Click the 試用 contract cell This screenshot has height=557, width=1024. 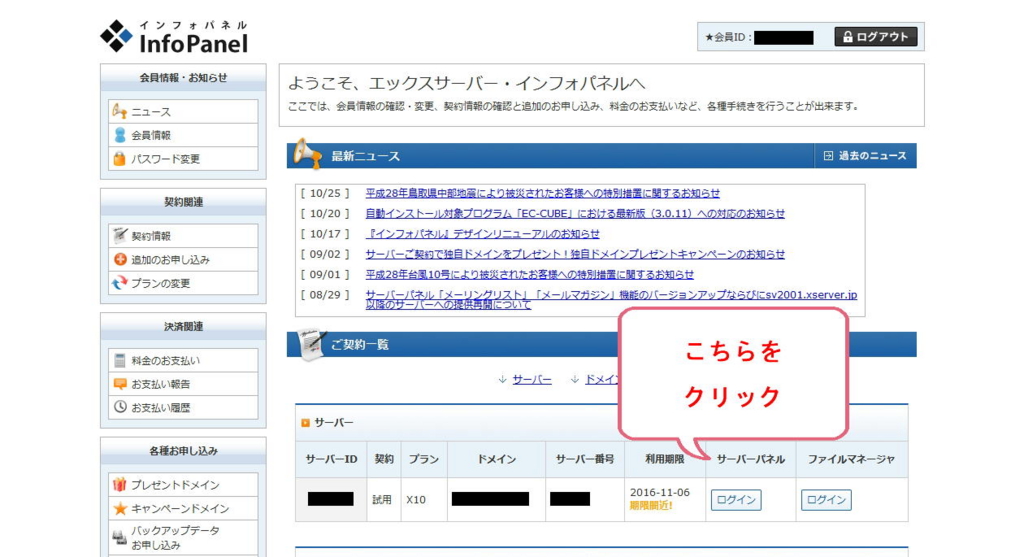(x=382, y=500)
